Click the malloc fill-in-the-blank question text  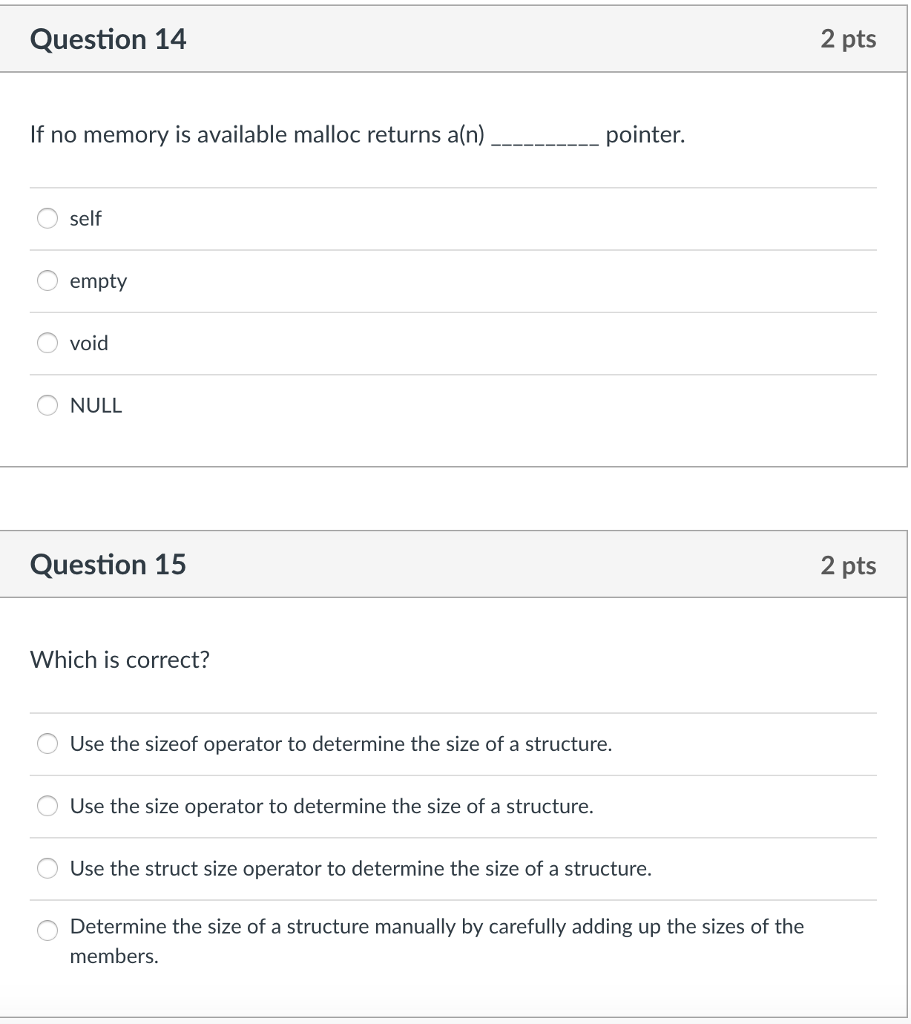tap(356, 134)
